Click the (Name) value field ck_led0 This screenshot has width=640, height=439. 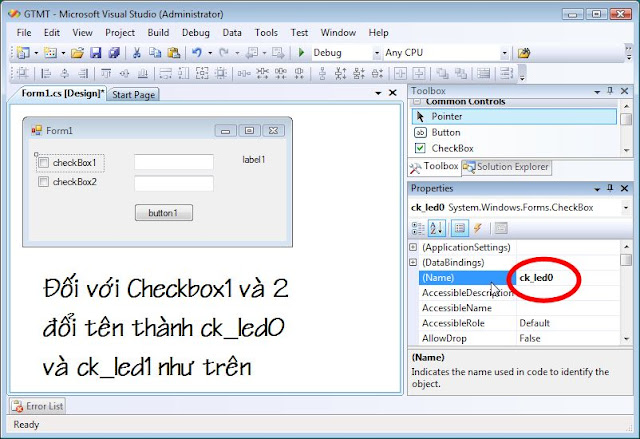[568, 278]
